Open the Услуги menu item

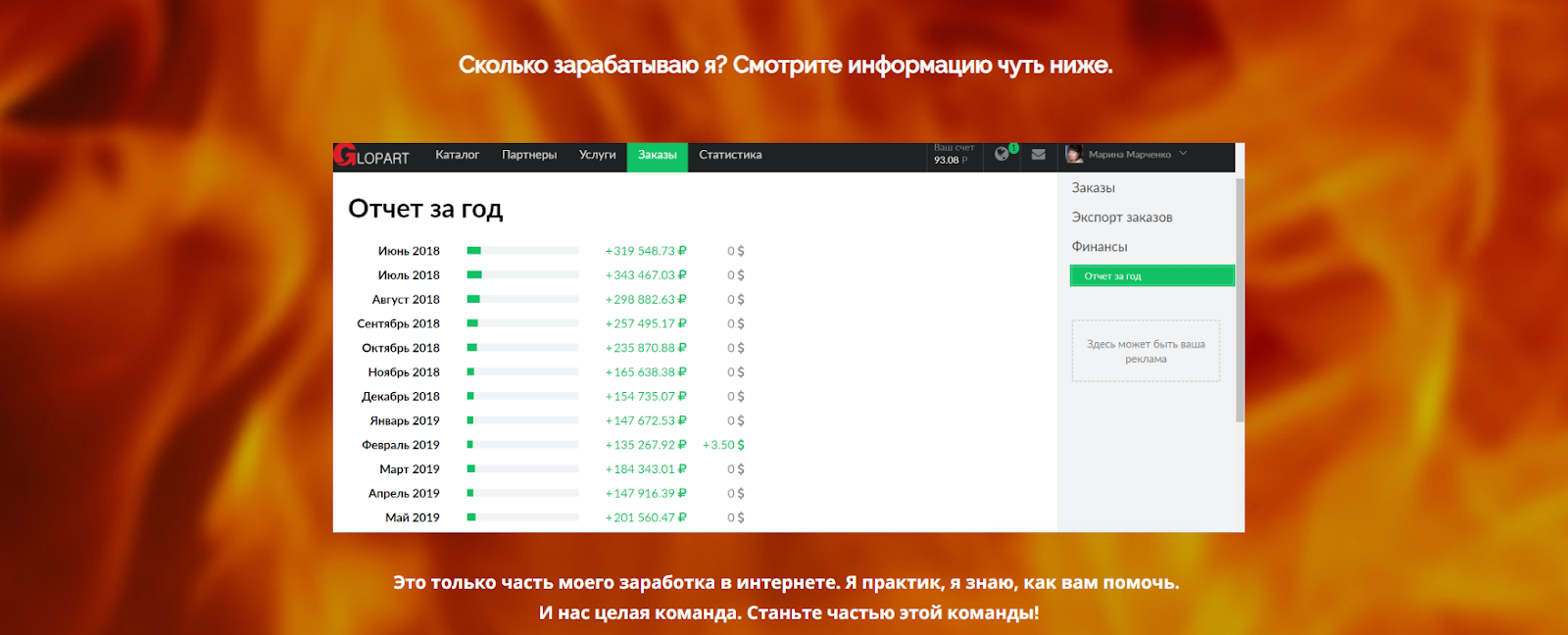(597, 155)
